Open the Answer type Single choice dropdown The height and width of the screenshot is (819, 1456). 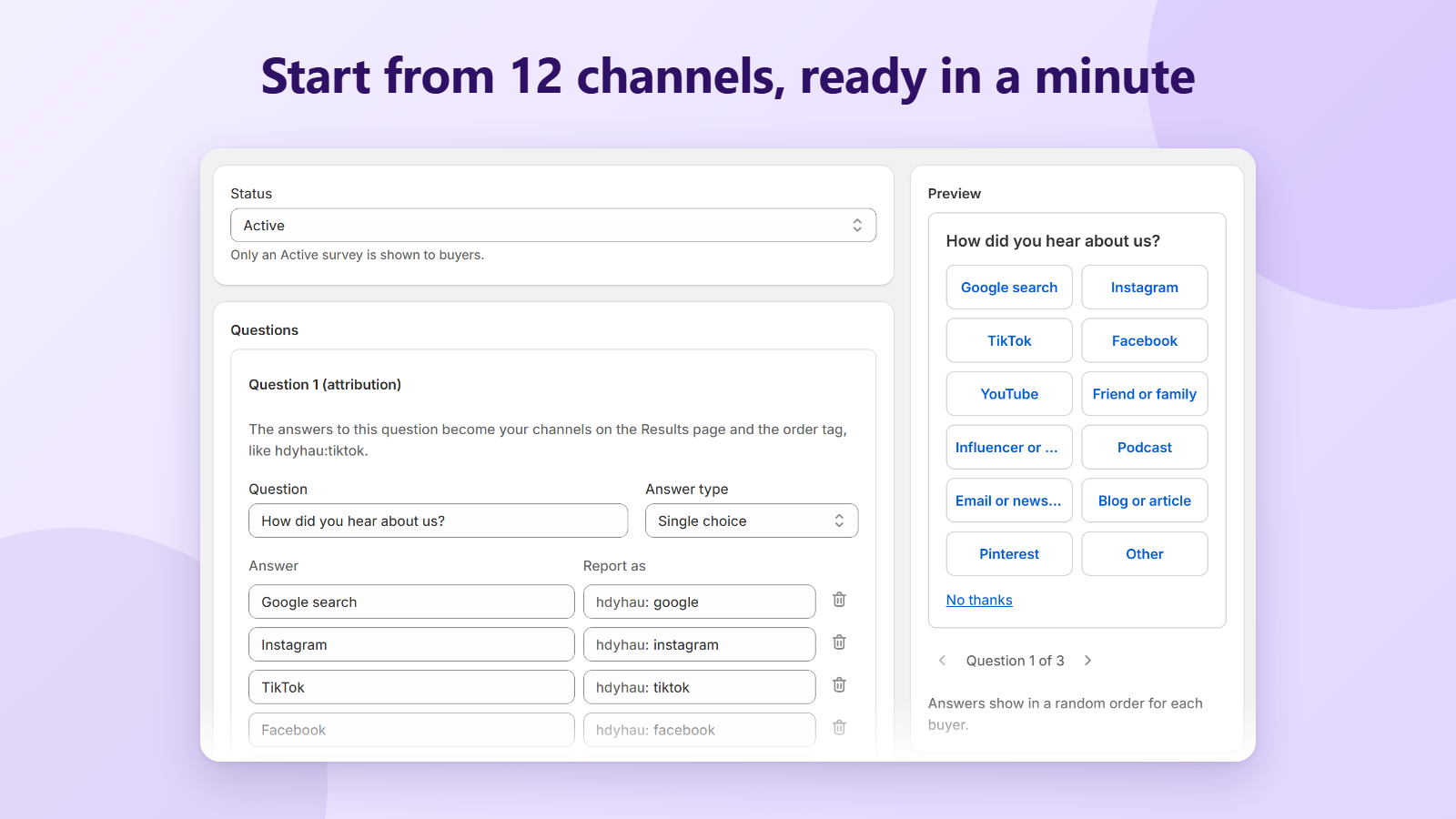[x=752, y=521]
